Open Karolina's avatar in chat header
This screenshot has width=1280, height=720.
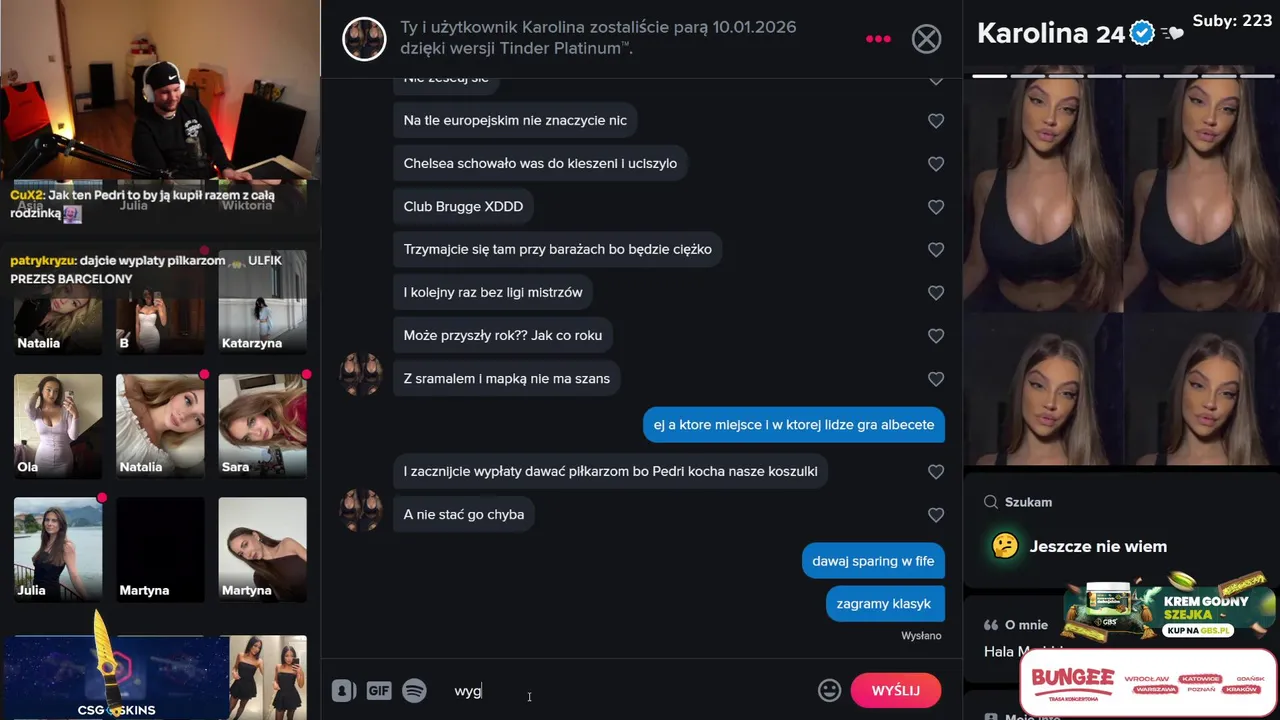click(364, 39)
